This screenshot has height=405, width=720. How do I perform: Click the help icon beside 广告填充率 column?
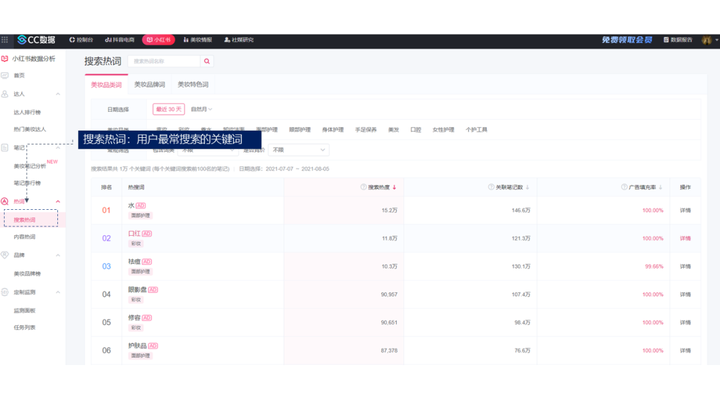click(624, 187)
